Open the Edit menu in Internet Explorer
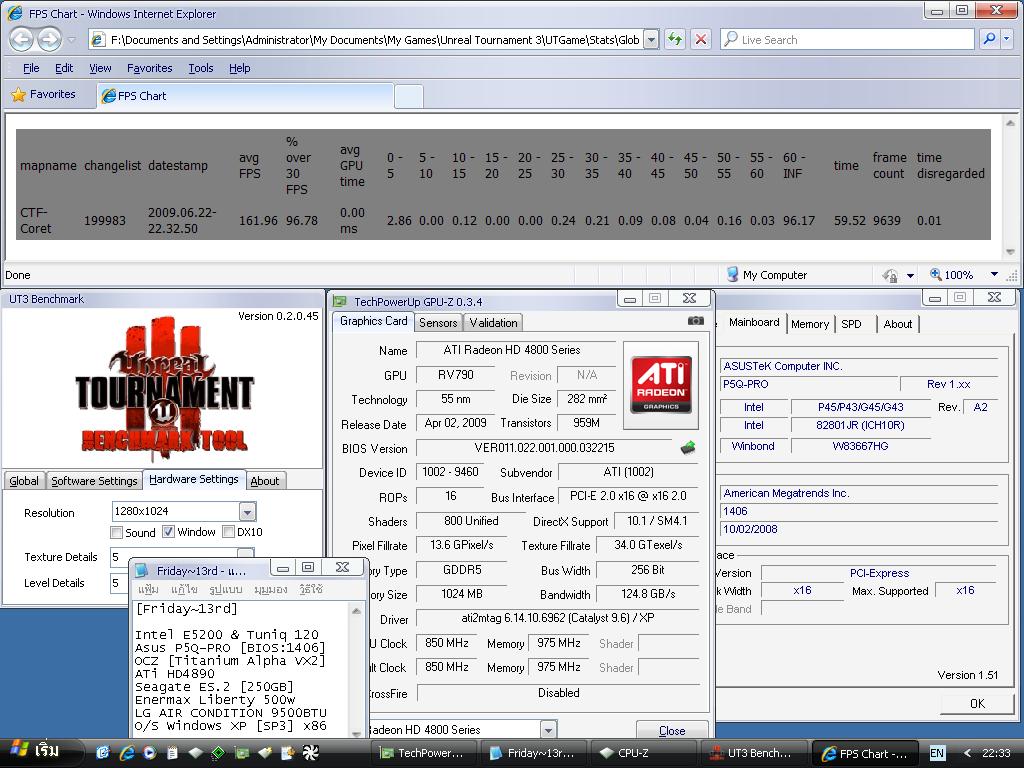The width and height of the screenshot is (1024, 768). 64,68
